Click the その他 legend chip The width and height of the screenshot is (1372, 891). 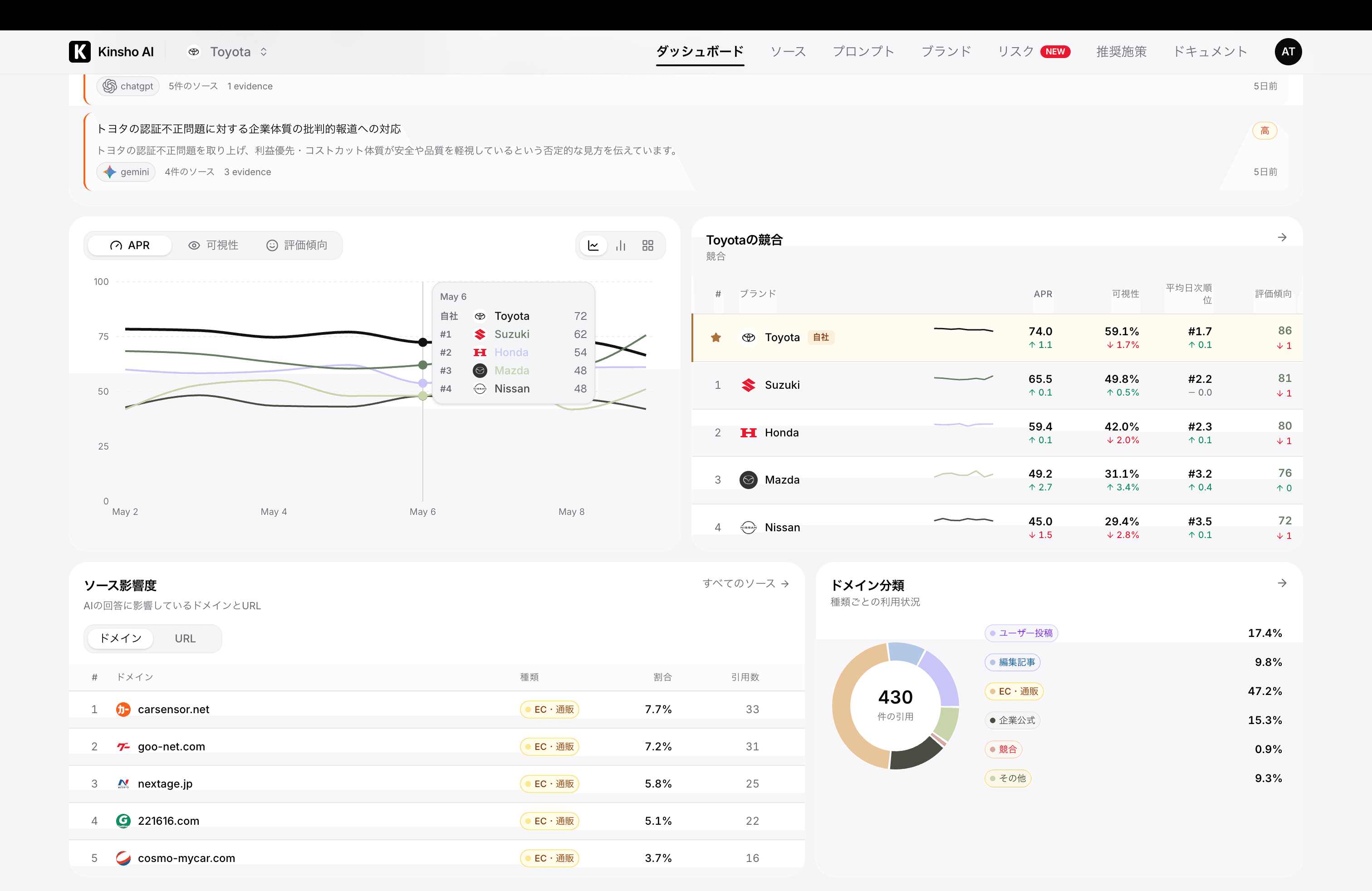(1008, 778)
